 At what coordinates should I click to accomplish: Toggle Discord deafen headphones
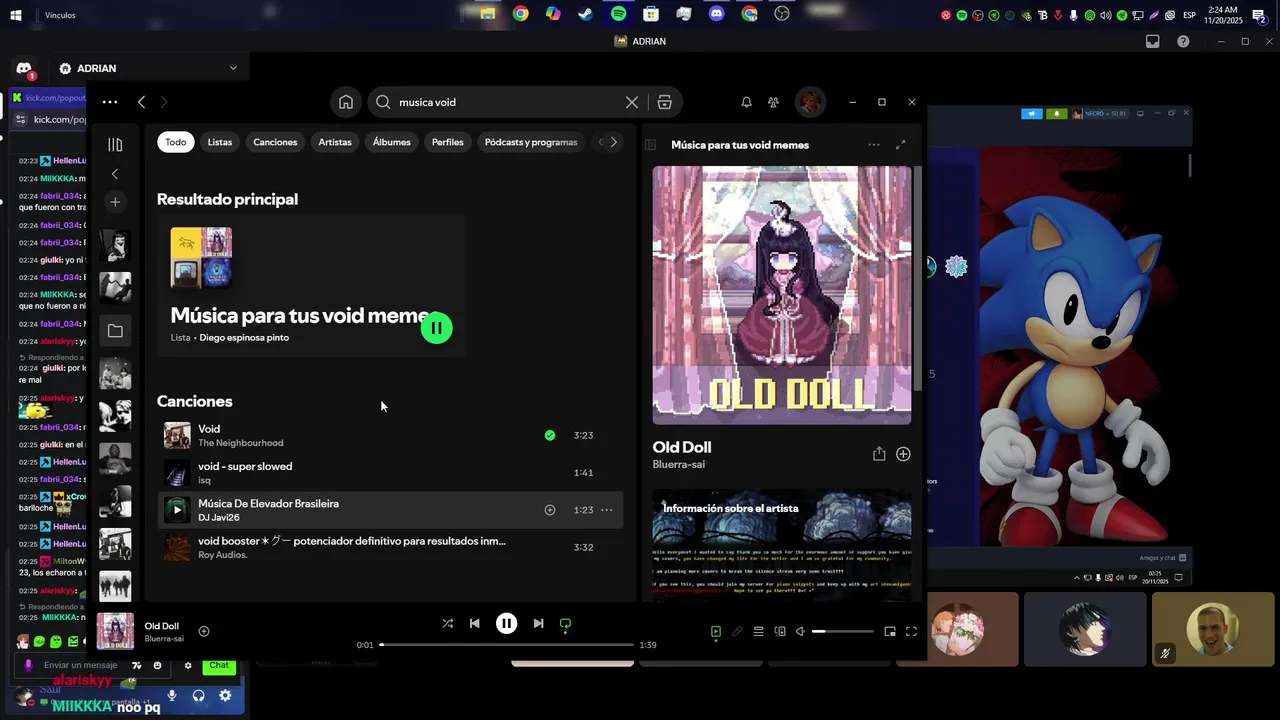click(198, 696)
